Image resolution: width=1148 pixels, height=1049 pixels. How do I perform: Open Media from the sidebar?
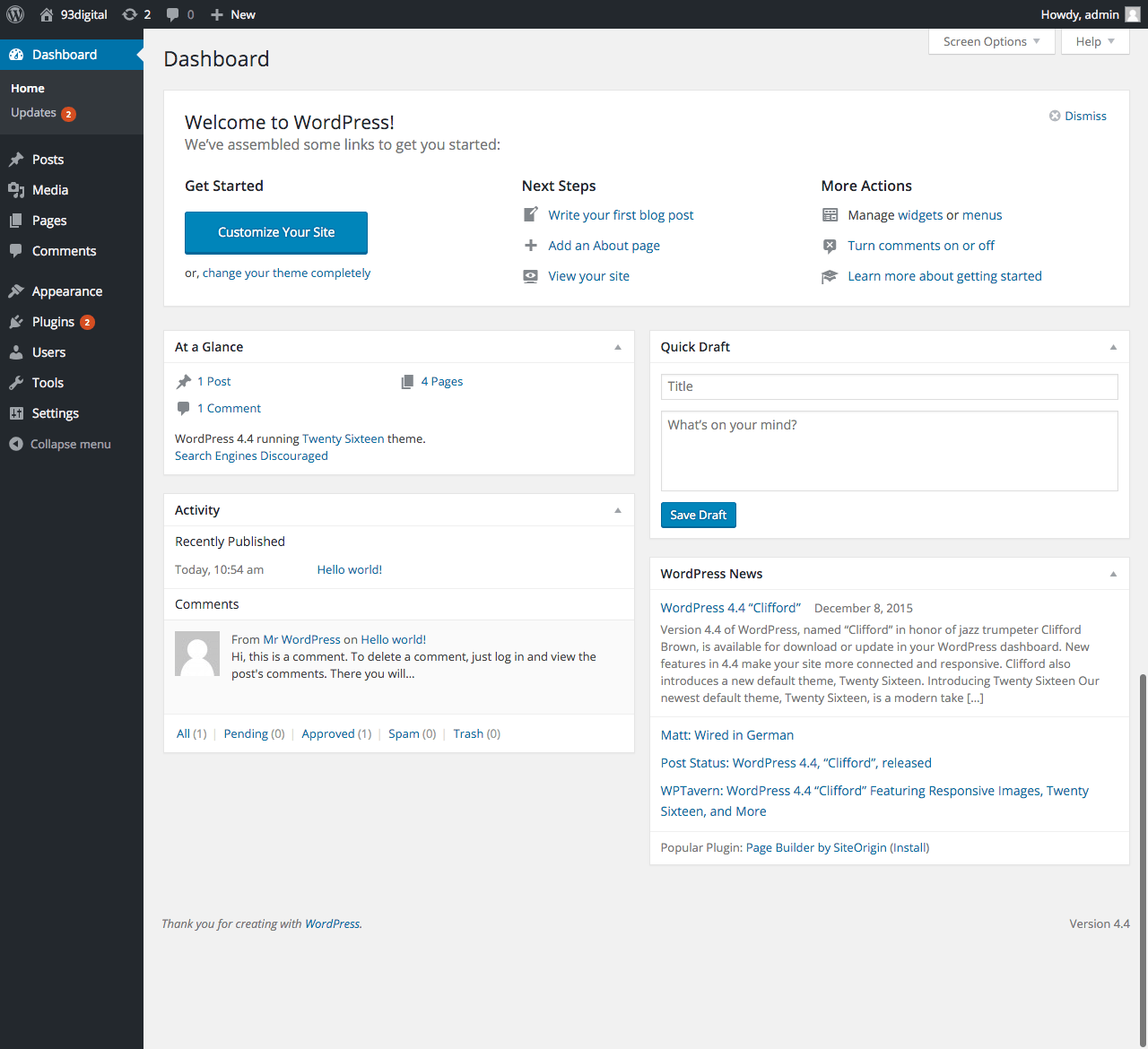tap(50, 190)
